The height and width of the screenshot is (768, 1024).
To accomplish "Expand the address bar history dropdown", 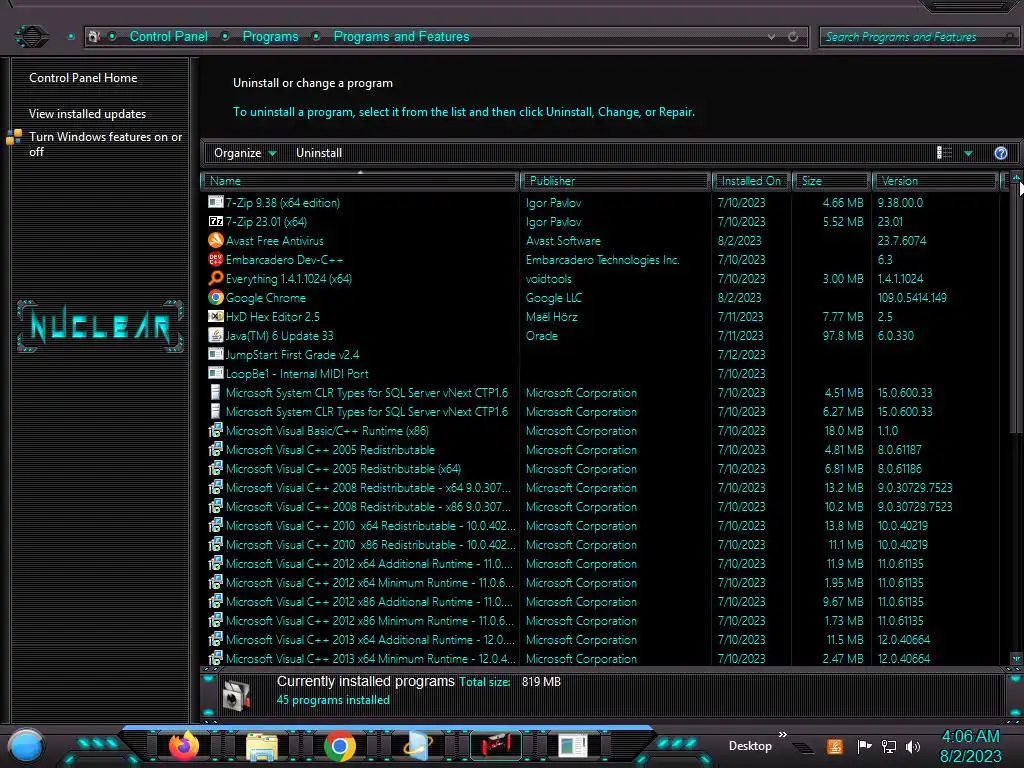I will coord(771,37).
